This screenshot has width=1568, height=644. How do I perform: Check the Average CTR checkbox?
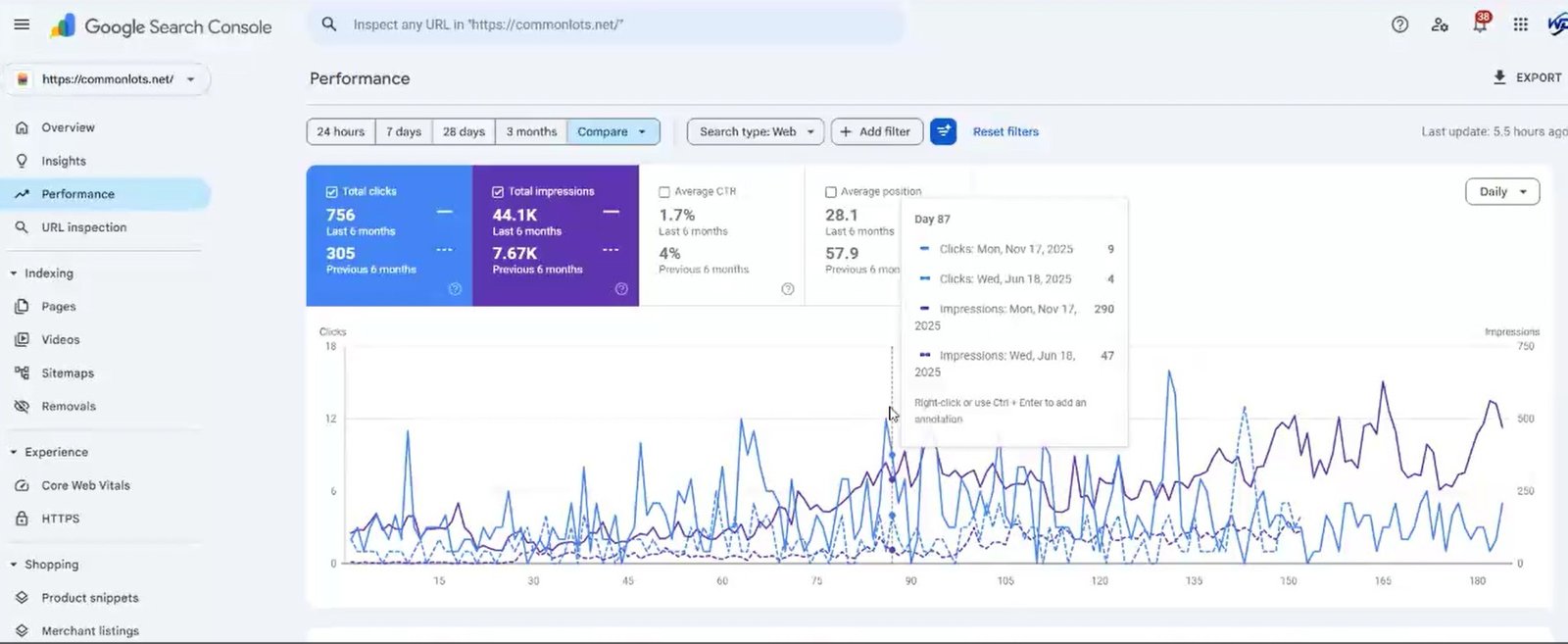tap(664, 192)
